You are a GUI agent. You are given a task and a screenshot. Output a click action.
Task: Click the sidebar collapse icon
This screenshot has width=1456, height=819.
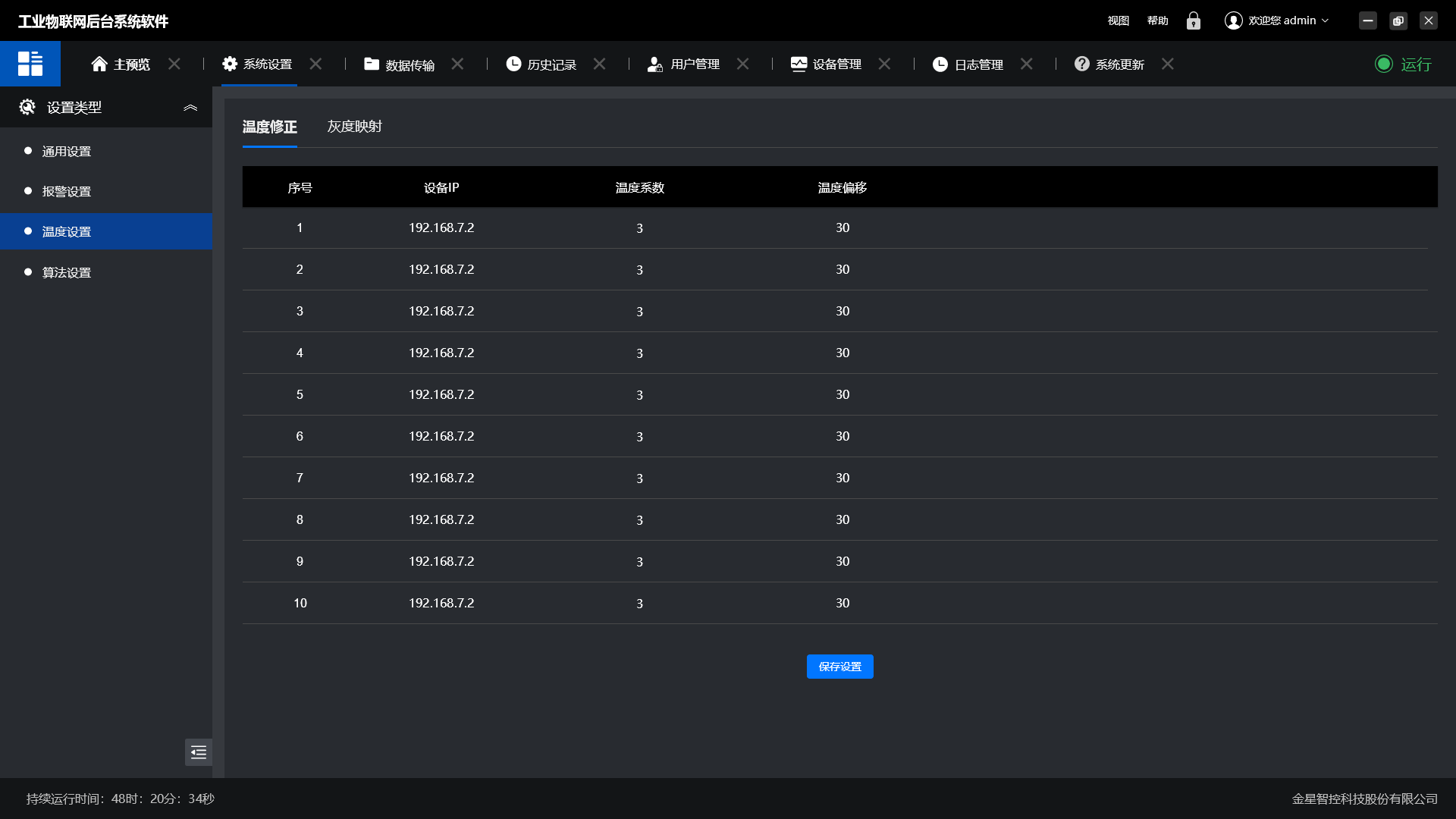(x=199, y=752)
